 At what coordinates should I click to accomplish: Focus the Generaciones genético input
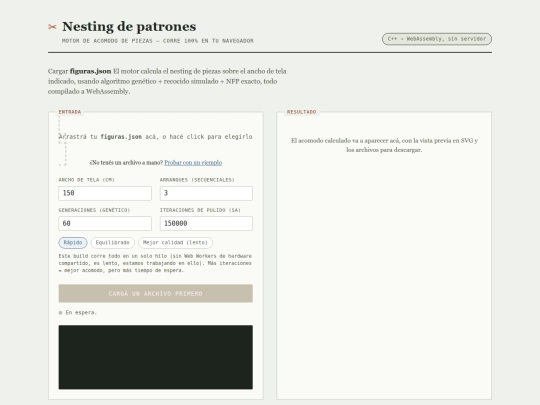click(105, 224)
